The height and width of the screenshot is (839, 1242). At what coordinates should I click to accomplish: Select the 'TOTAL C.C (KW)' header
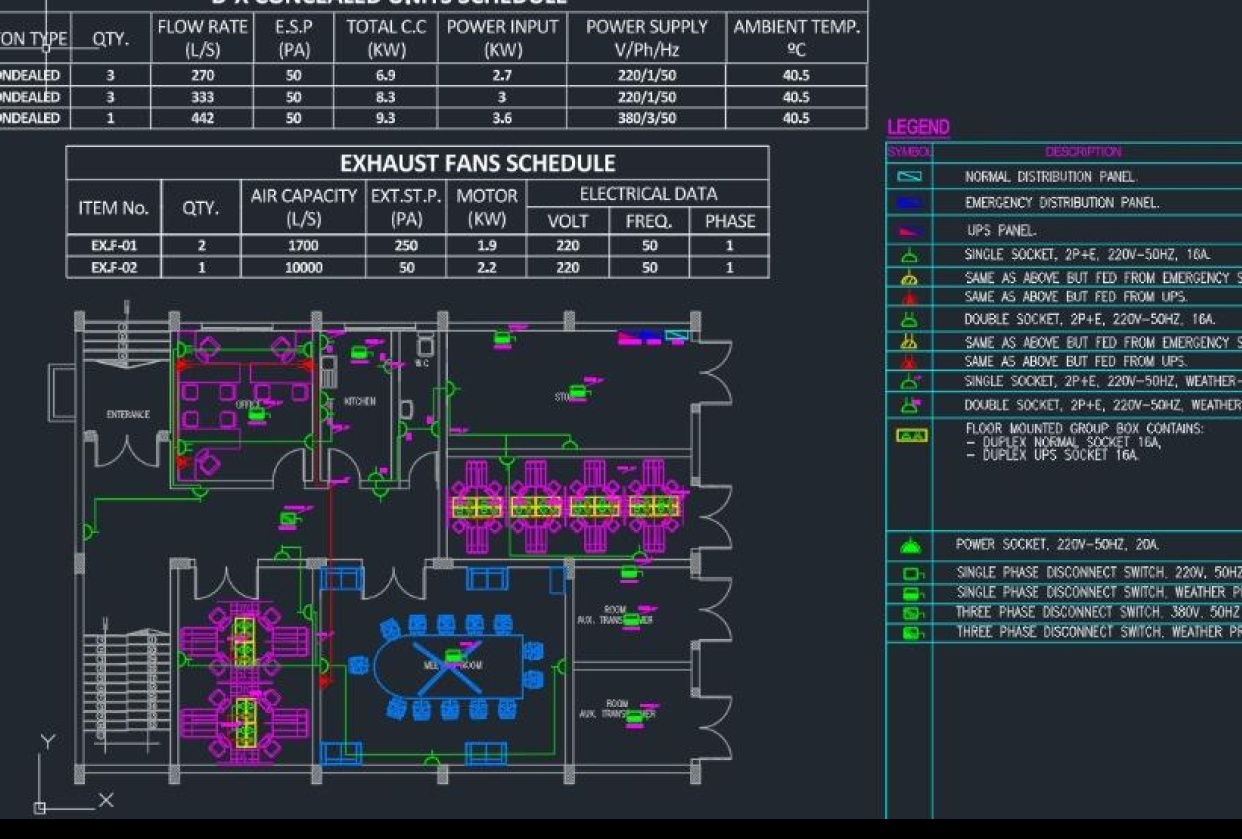click(386, 38)
